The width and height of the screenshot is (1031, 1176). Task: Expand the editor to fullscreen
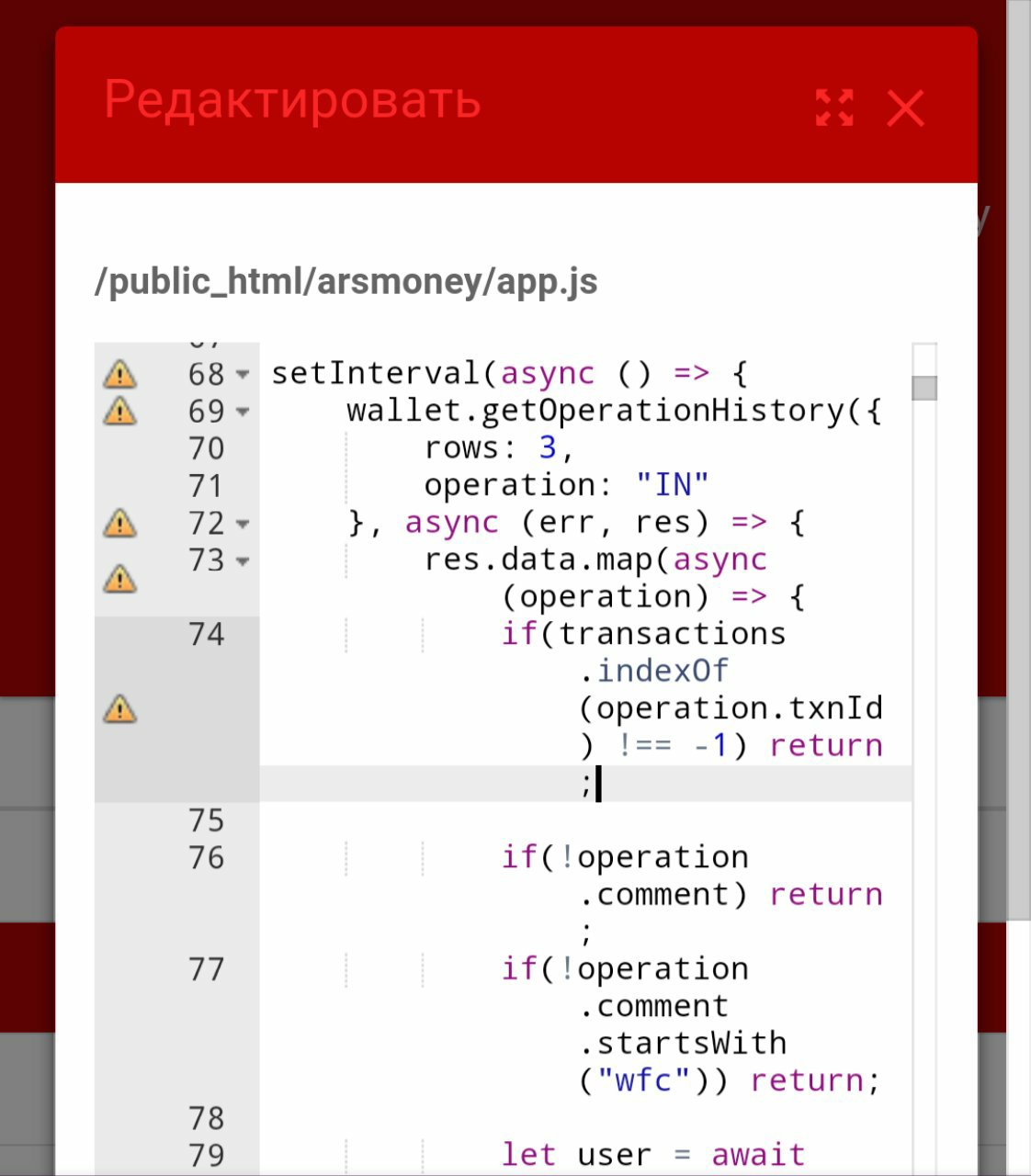(834, 108)
